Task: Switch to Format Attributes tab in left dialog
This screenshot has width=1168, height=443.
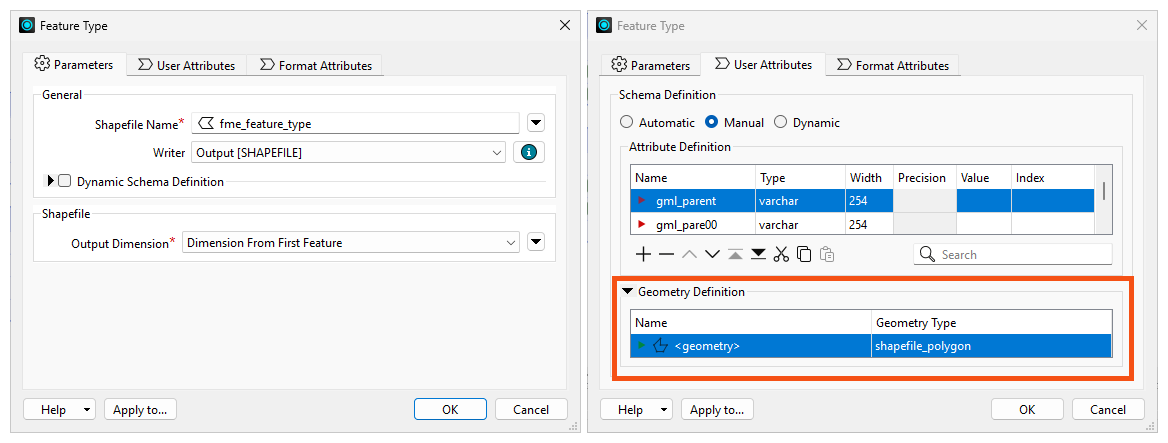Action: (x=315, y=66)
